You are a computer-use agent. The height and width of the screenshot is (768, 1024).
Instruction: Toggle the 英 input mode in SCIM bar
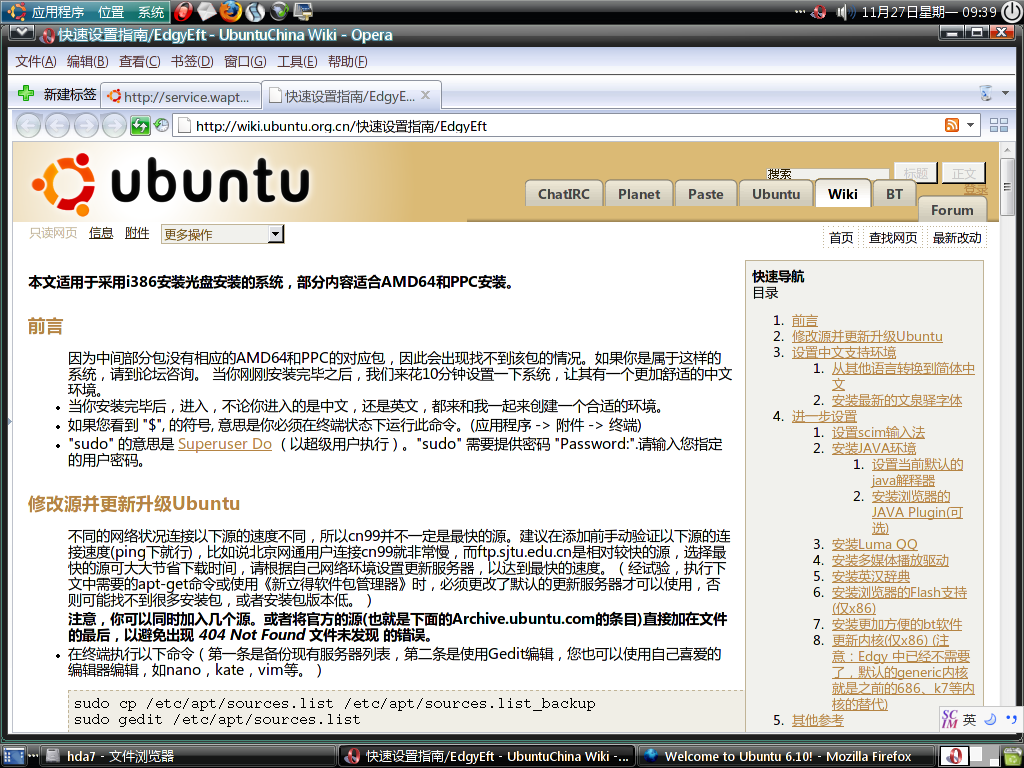pos(970,720)
